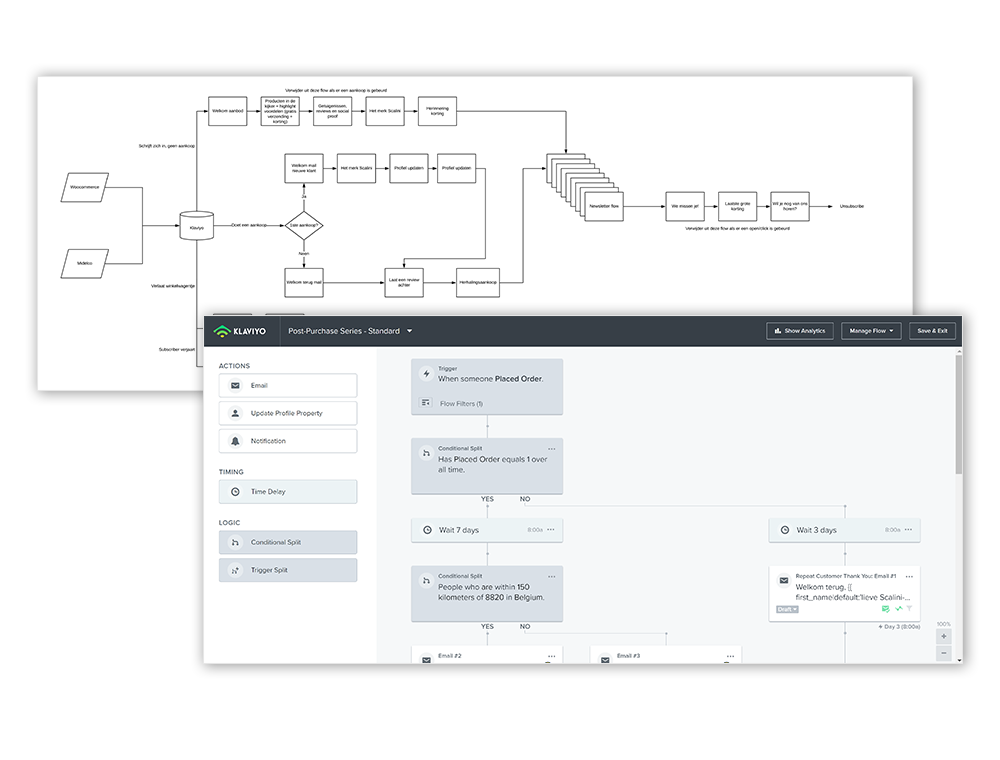This screenshot has height=760, width=1000.
Task: Click the green tracking icon on the email card
Action: pyautogui.click(x=898, y=609)
